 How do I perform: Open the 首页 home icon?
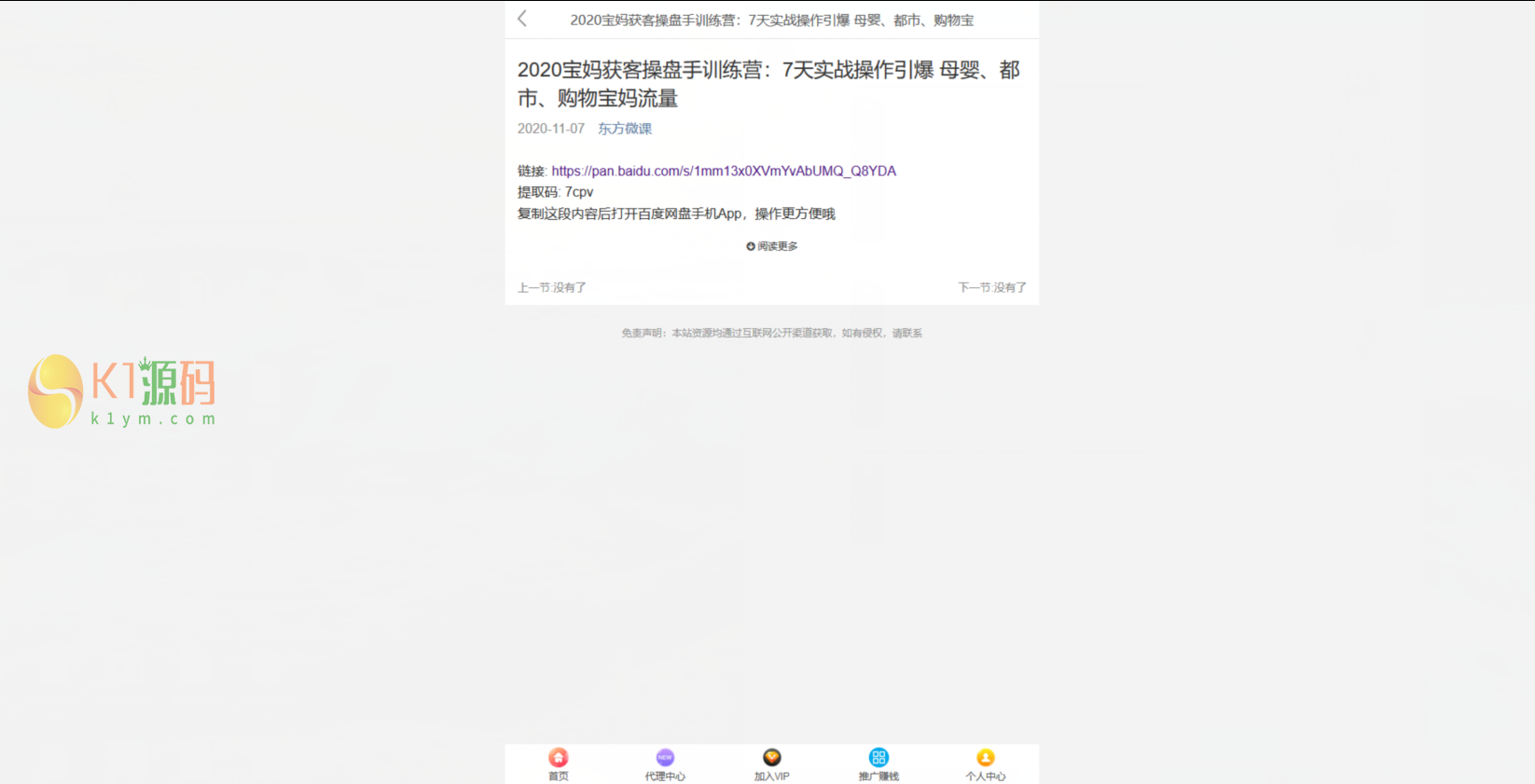pos(559,757)
